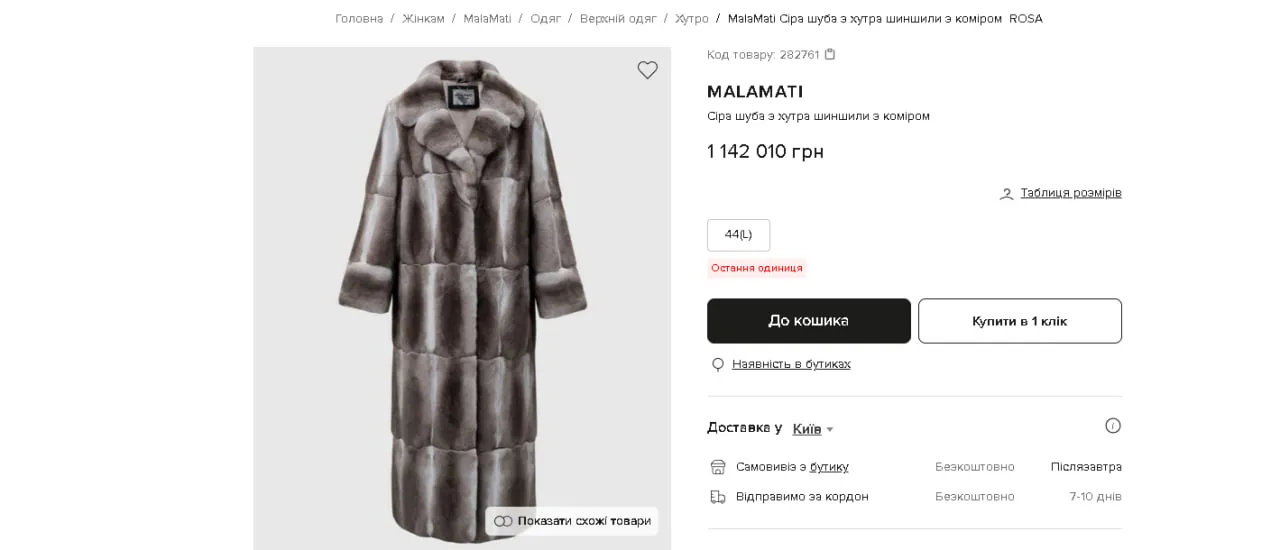This screenshot has height=550, width=1280.
Task: Click the similar items icon on the image
Action: [503, 521]
